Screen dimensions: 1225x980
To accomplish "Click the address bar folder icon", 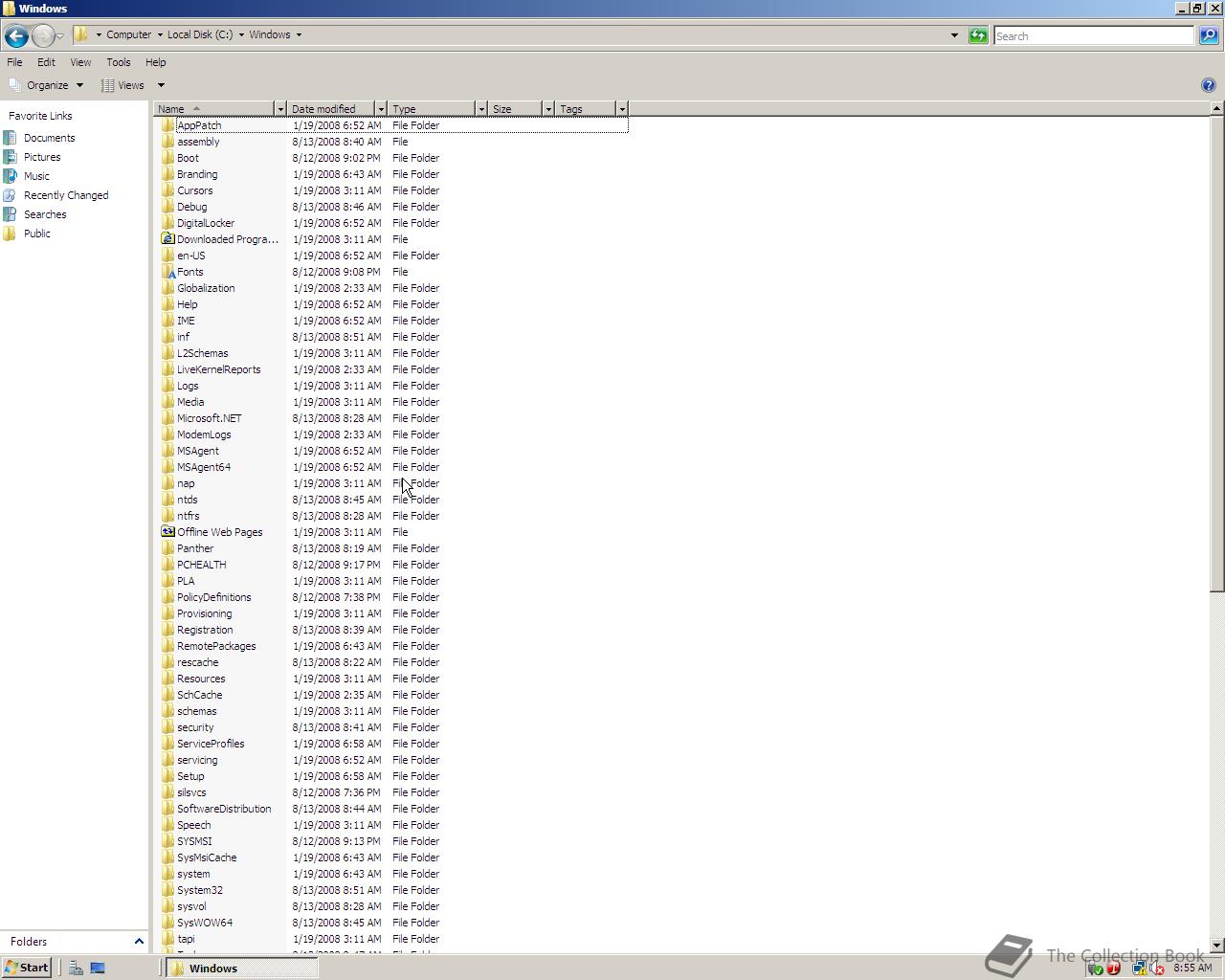I will tap(81, 34).
